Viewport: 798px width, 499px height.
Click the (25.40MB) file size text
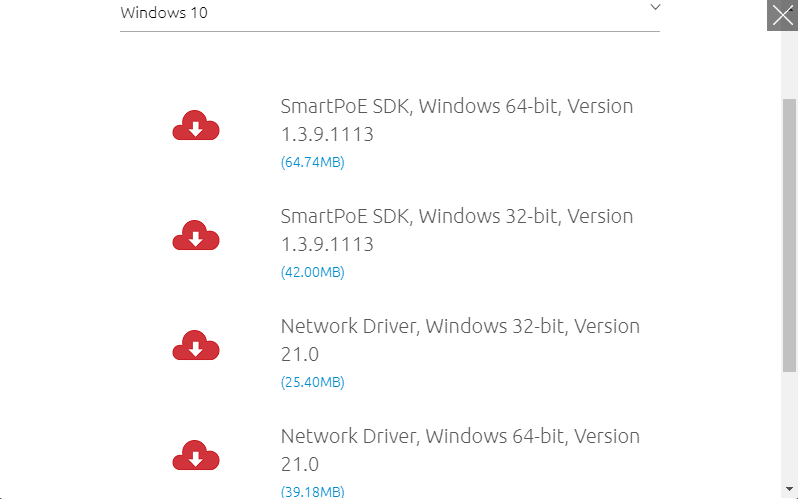pos(312,382)
